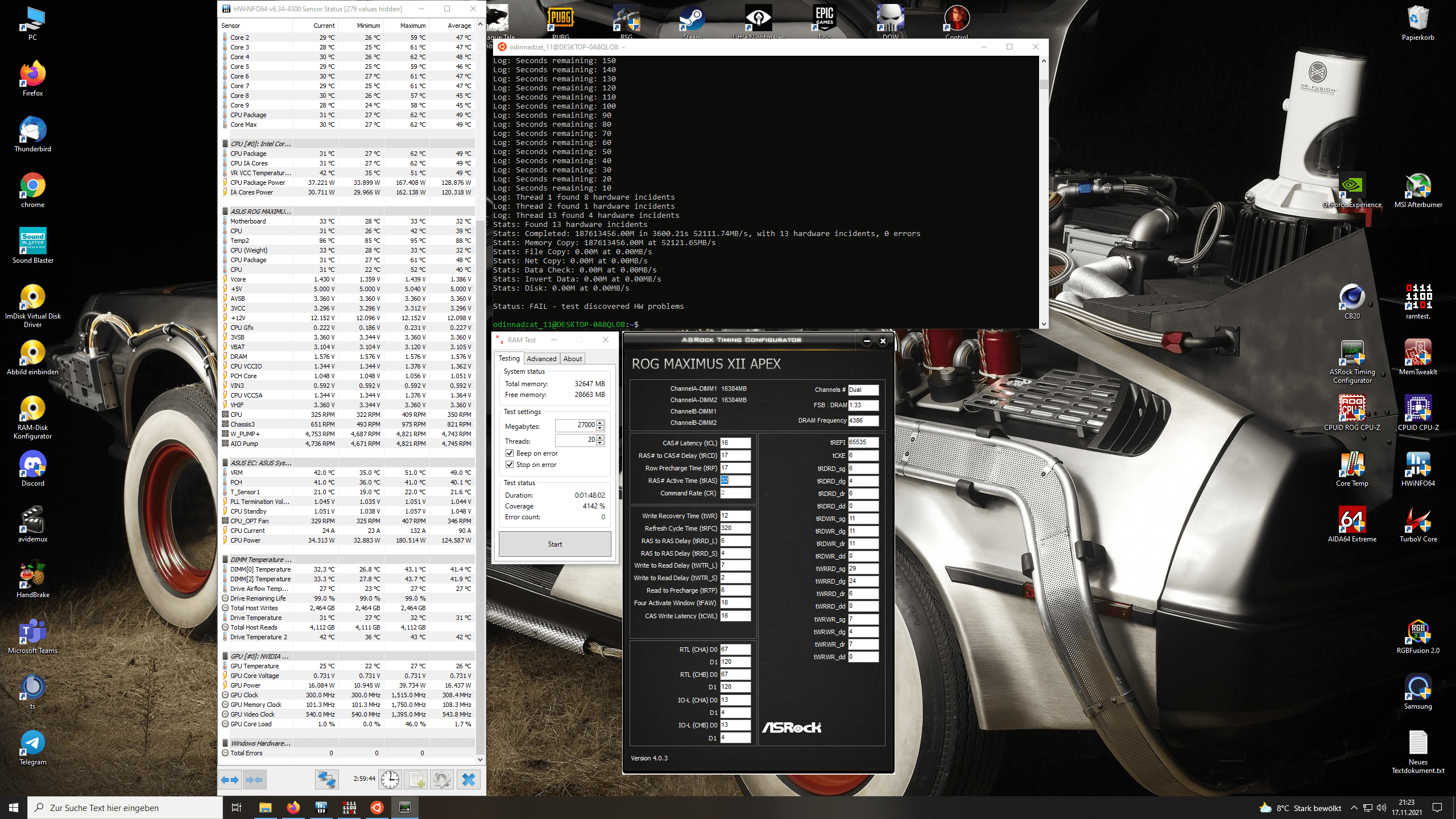Switch to the Advanced tab in RAM Test
The image size is (1456, 819).
(541, 359)
